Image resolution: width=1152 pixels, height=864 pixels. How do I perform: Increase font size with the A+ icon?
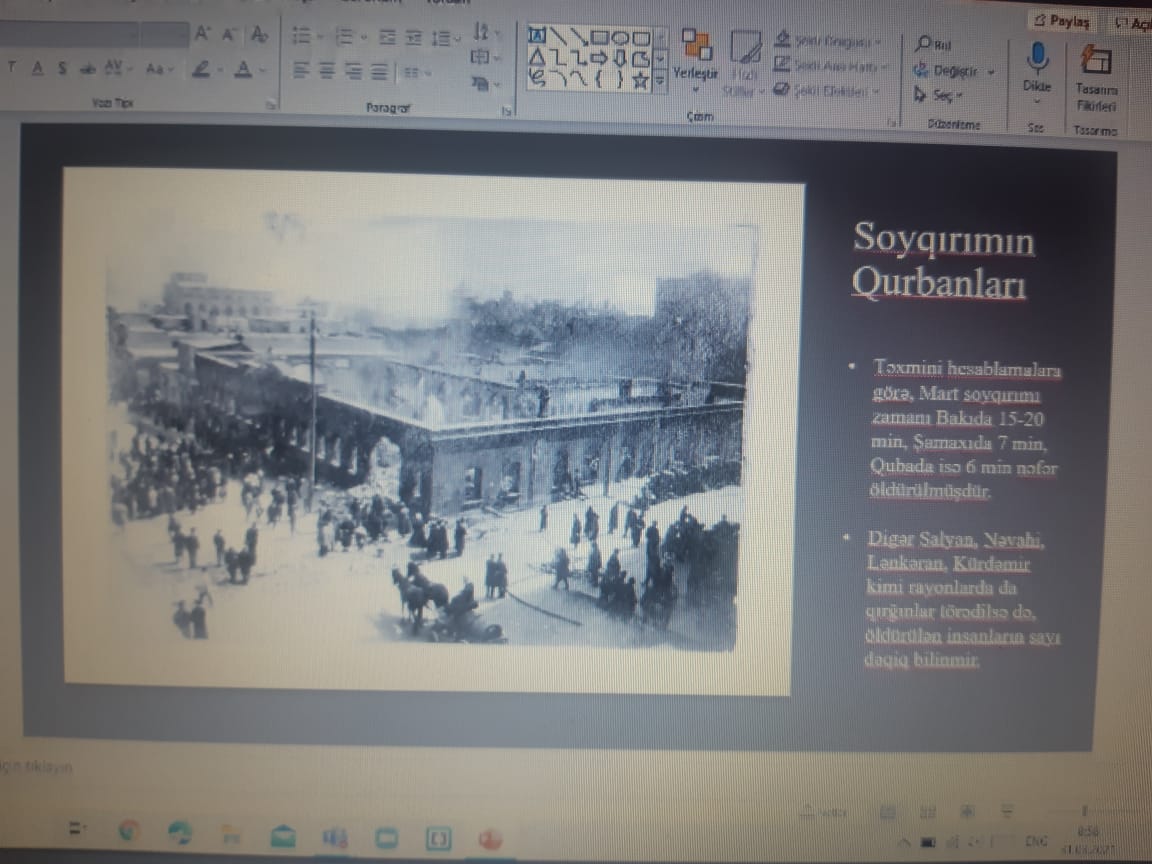point(202,33)
